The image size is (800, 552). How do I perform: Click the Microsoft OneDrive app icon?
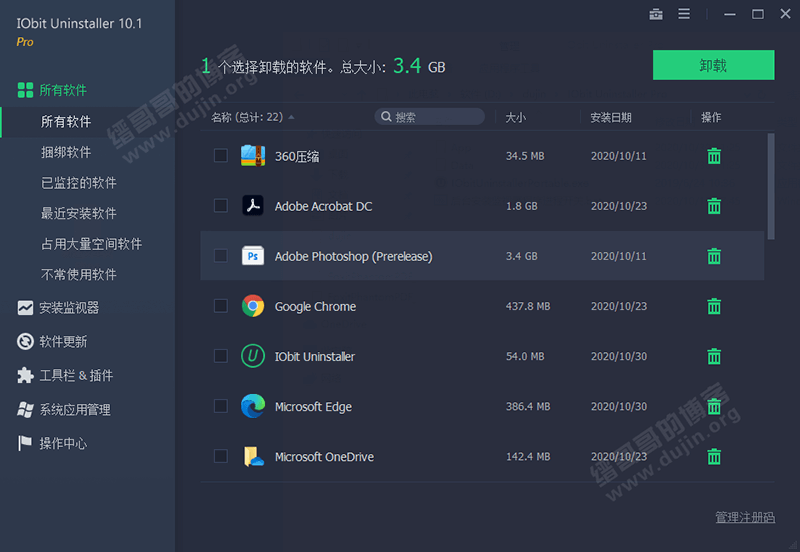coord(253,456)
